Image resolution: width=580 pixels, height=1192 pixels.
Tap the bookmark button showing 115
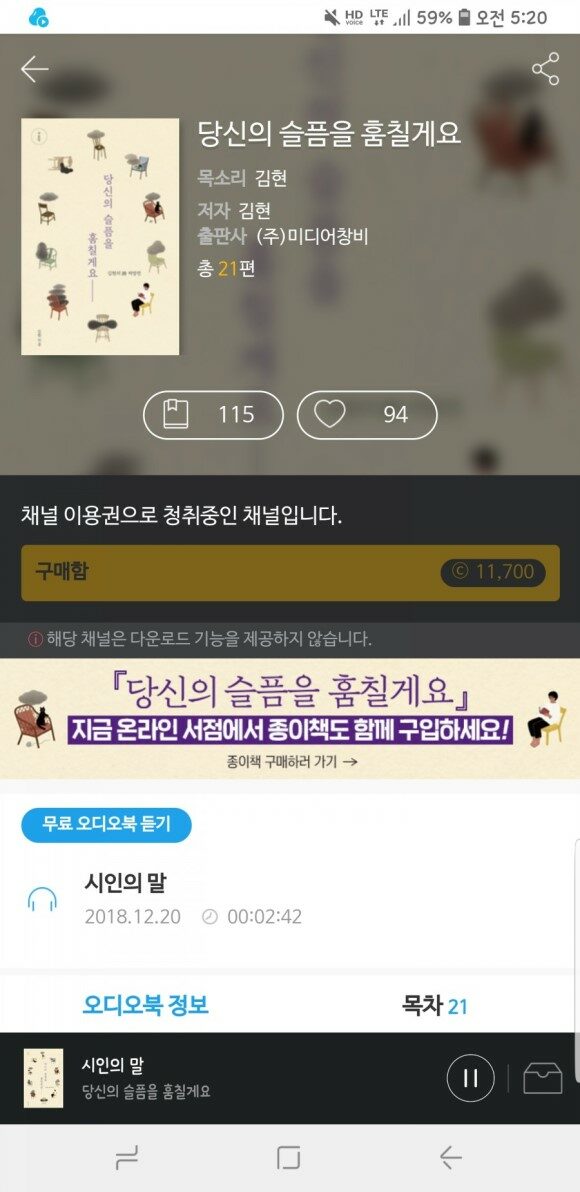(214, 415)
